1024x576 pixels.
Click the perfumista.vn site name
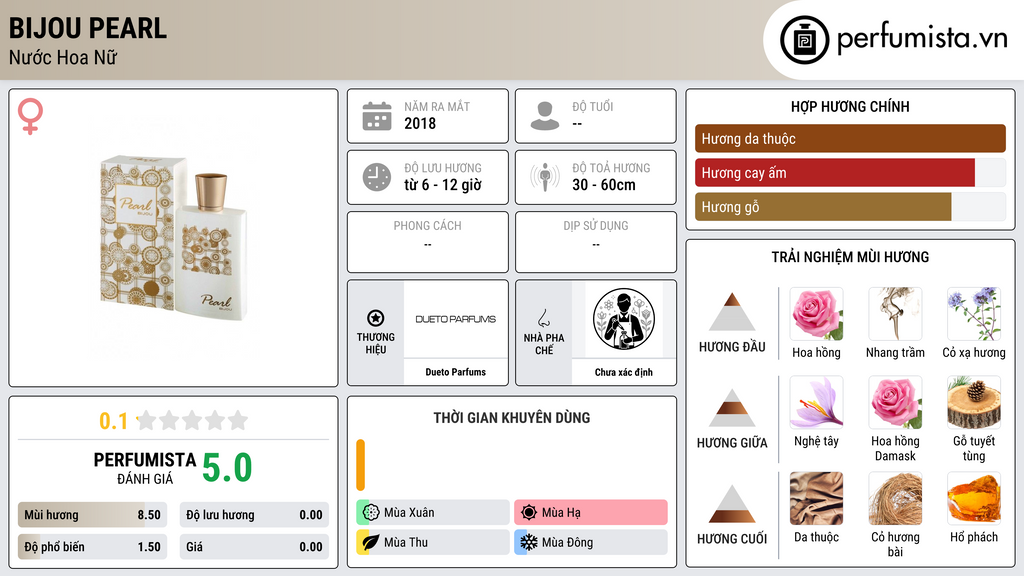tap(922, 38)
